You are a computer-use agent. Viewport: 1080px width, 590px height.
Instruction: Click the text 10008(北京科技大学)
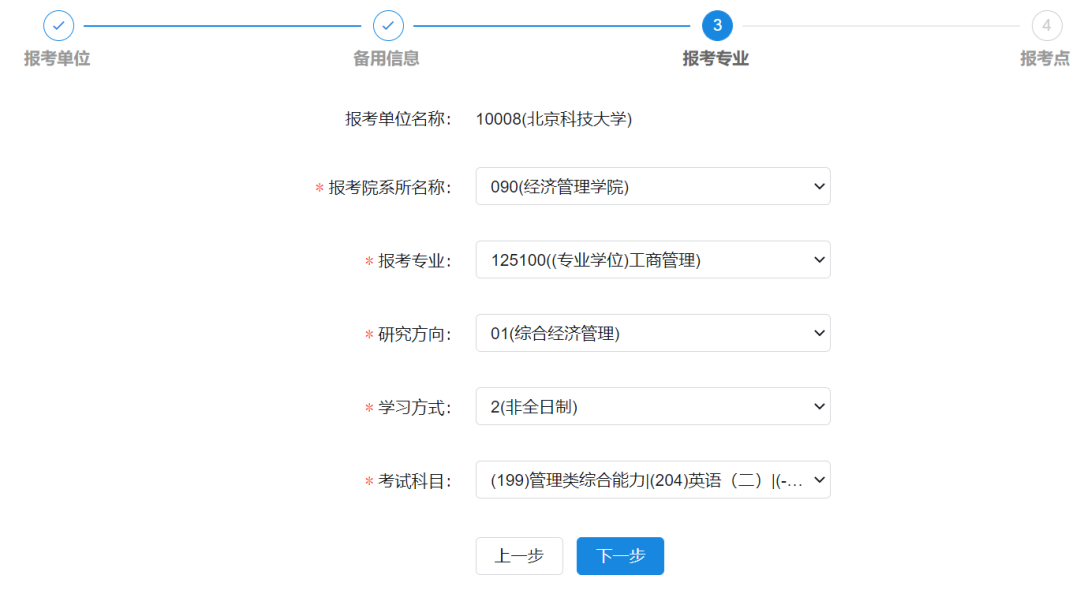tap(554, 119)
